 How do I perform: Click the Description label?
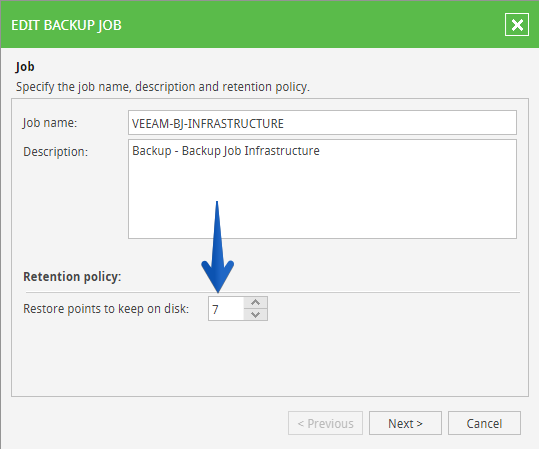click(x=55, y=152)
